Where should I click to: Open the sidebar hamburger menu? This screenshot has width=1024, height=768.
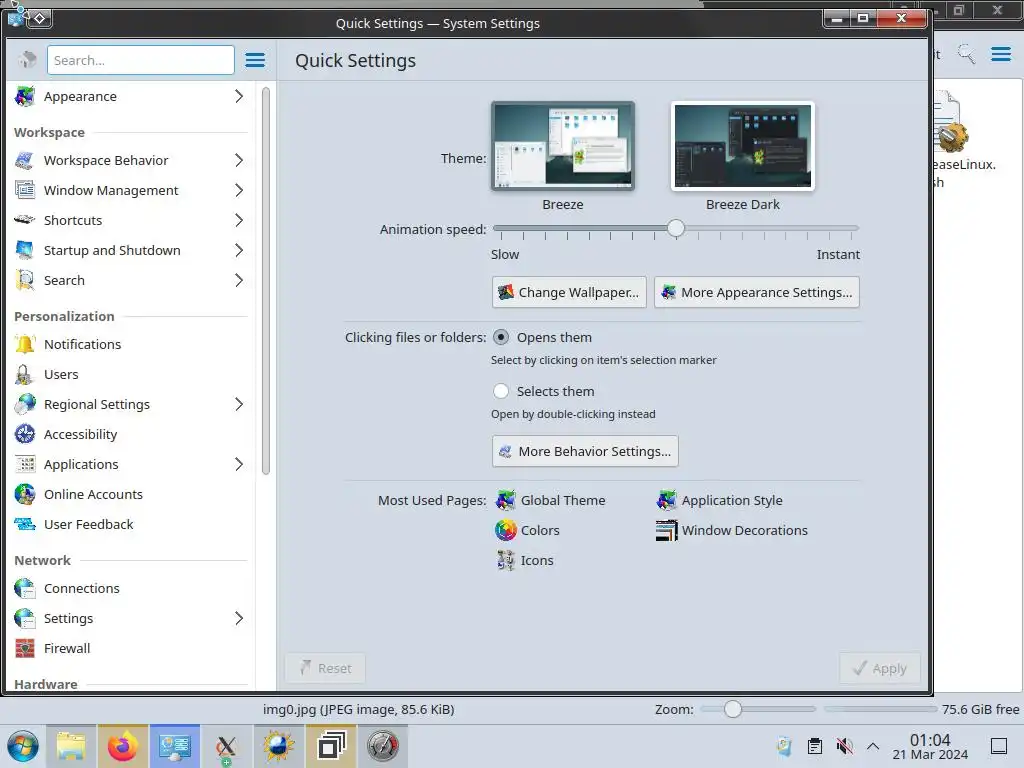[x=255, y=60]
